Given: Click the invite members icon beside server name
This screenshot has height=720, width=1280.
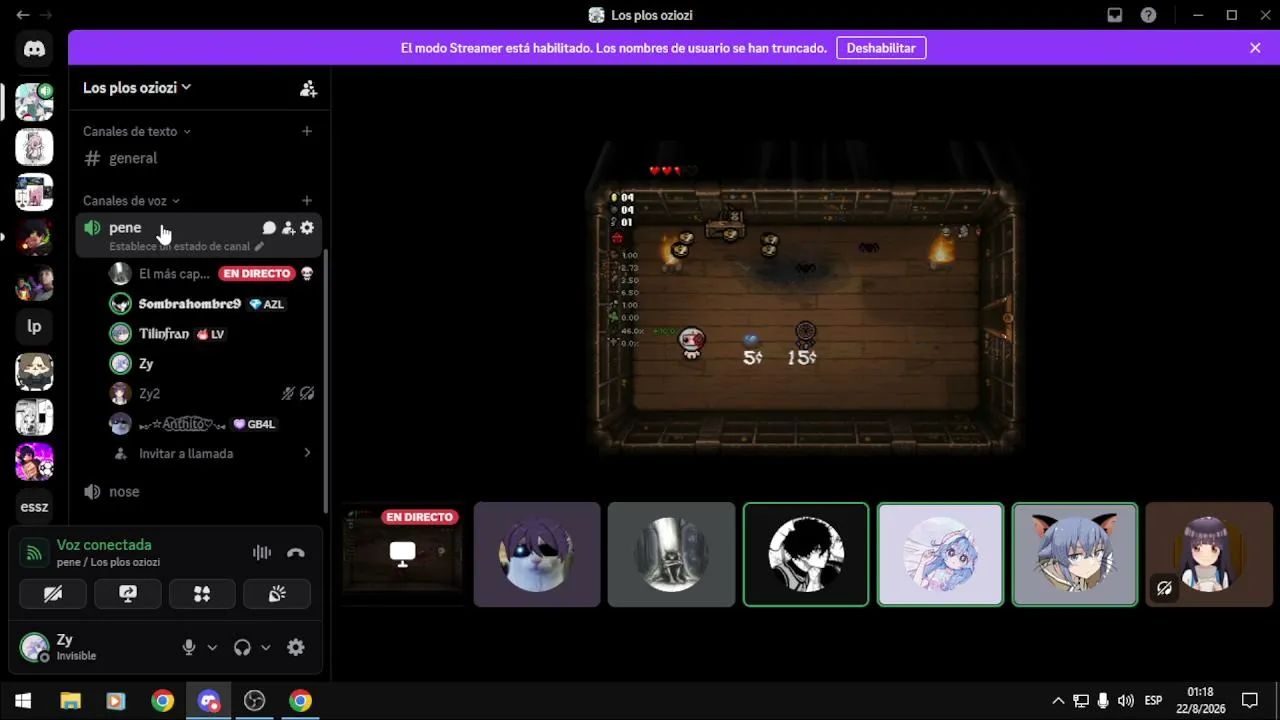Looking at the screenshot, I should click(x=308, y=88).
